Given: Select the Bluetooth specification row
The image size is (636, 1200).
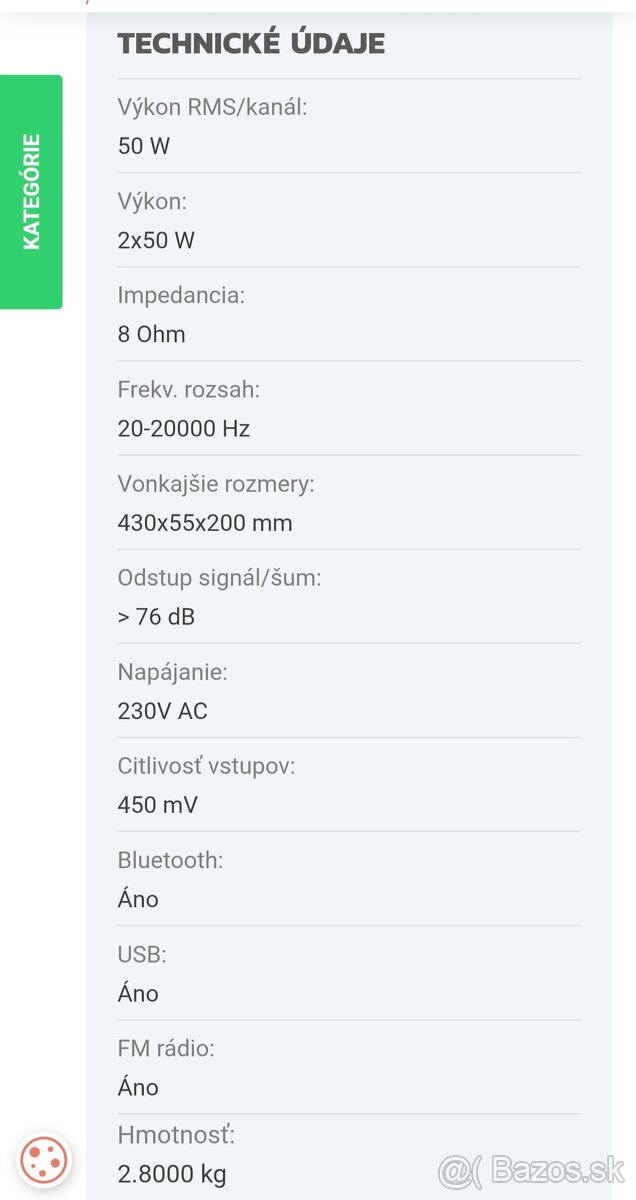Looking at the screenshot, I should [170, 860].
